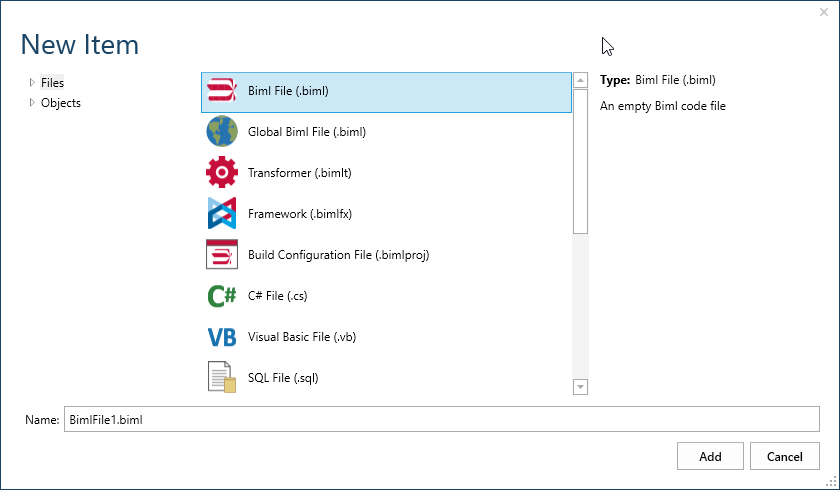Screen dimensions: 840x490
Task: Click the Name text field
Action: coord(441,420)
